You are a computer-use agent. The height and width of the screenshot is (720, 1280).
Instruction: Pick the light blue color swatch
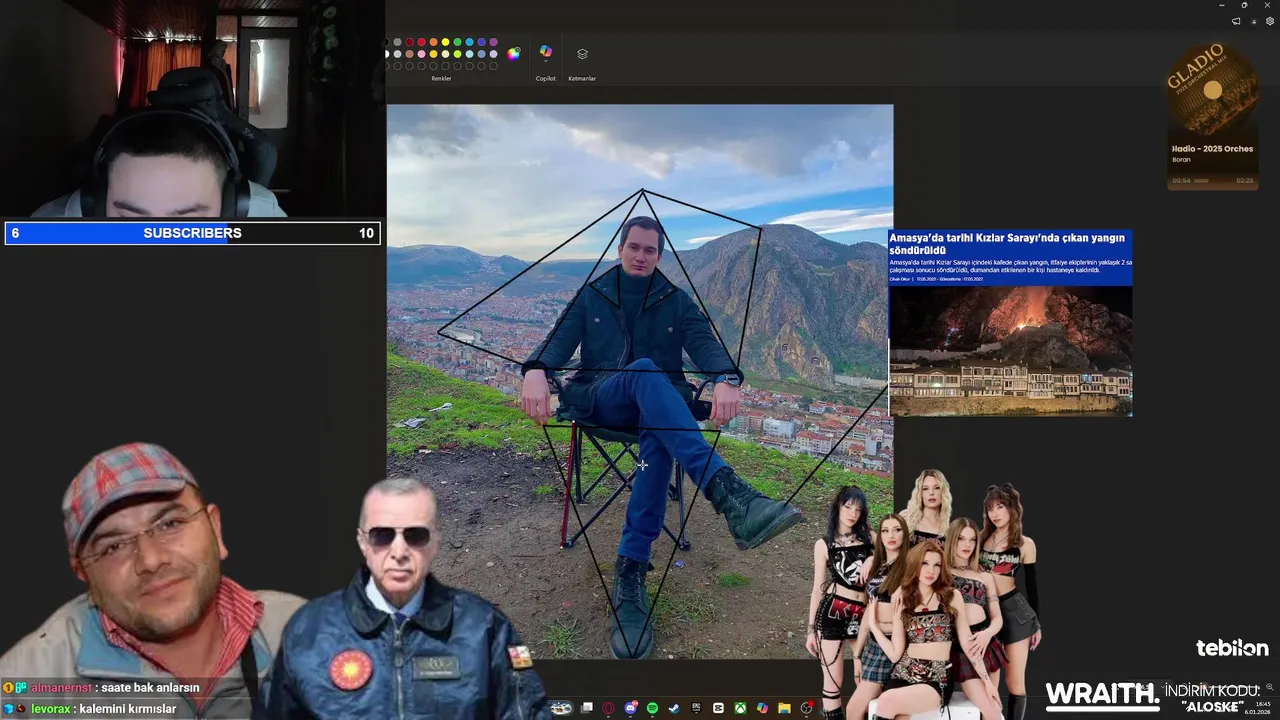coord(469,42)
